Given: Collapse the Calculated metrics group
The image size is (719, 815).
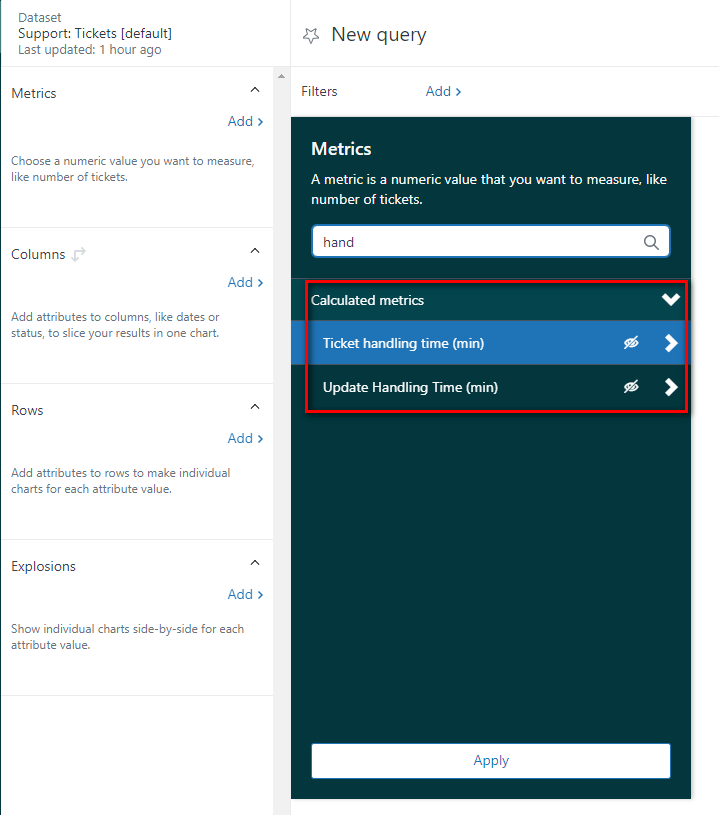Looking at the screenshot, I should click(x=670, y=300).
